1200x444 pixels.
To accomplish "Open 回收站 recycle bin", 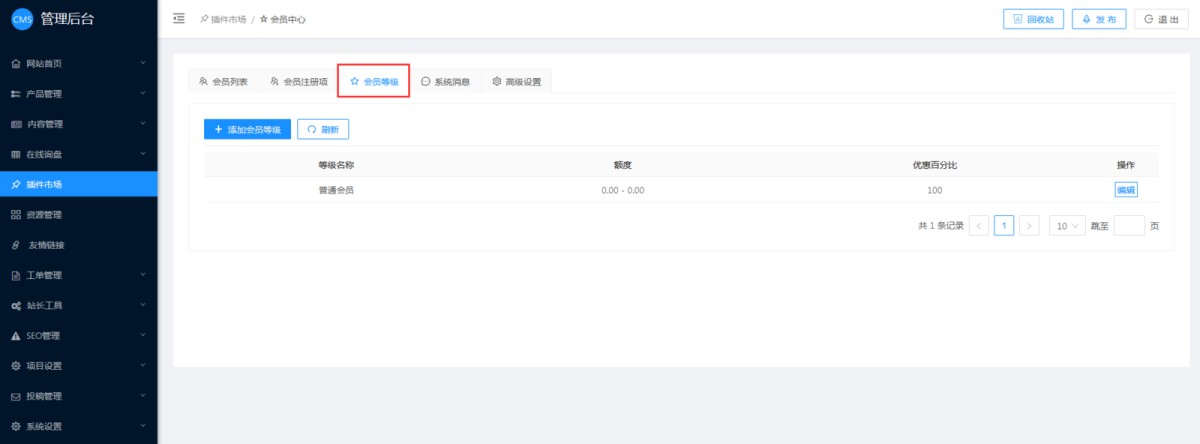I will [1033, 19].
